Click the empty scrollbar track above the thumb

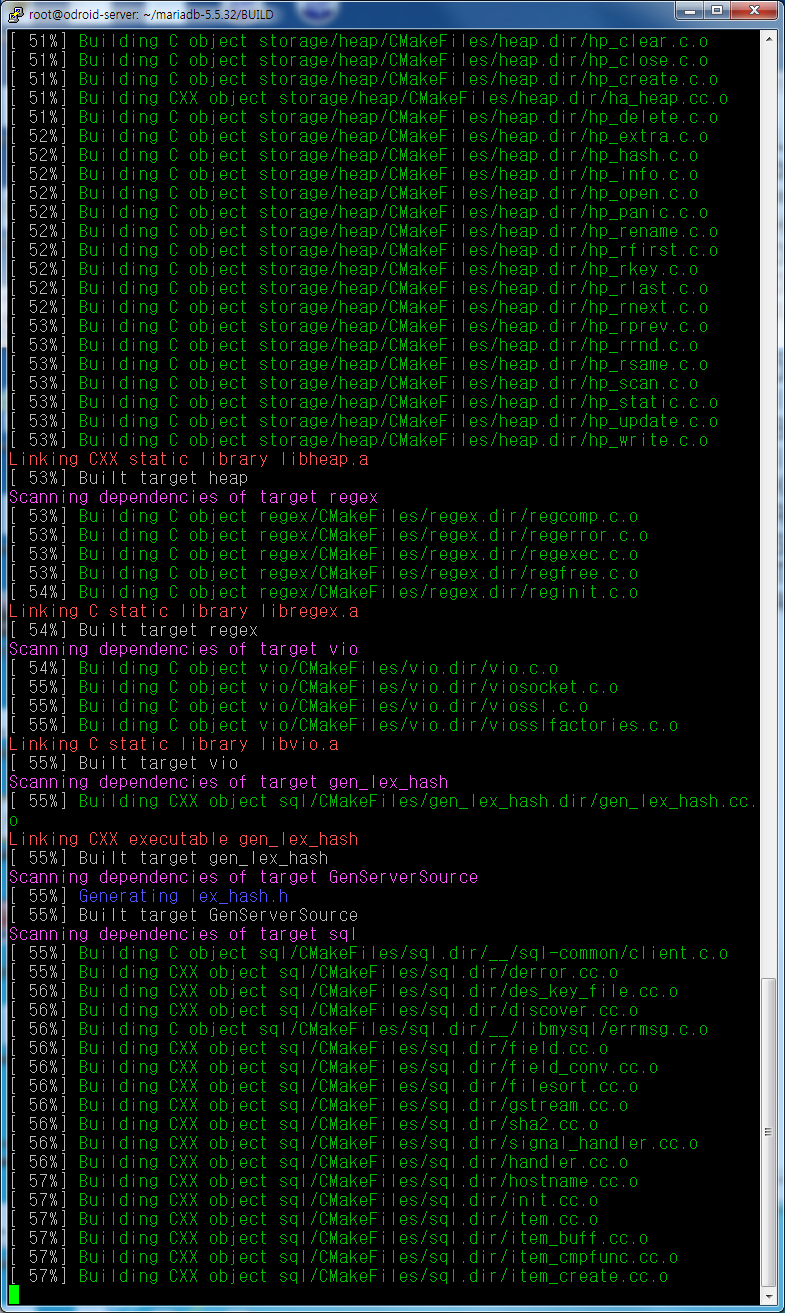coord(768,500)
